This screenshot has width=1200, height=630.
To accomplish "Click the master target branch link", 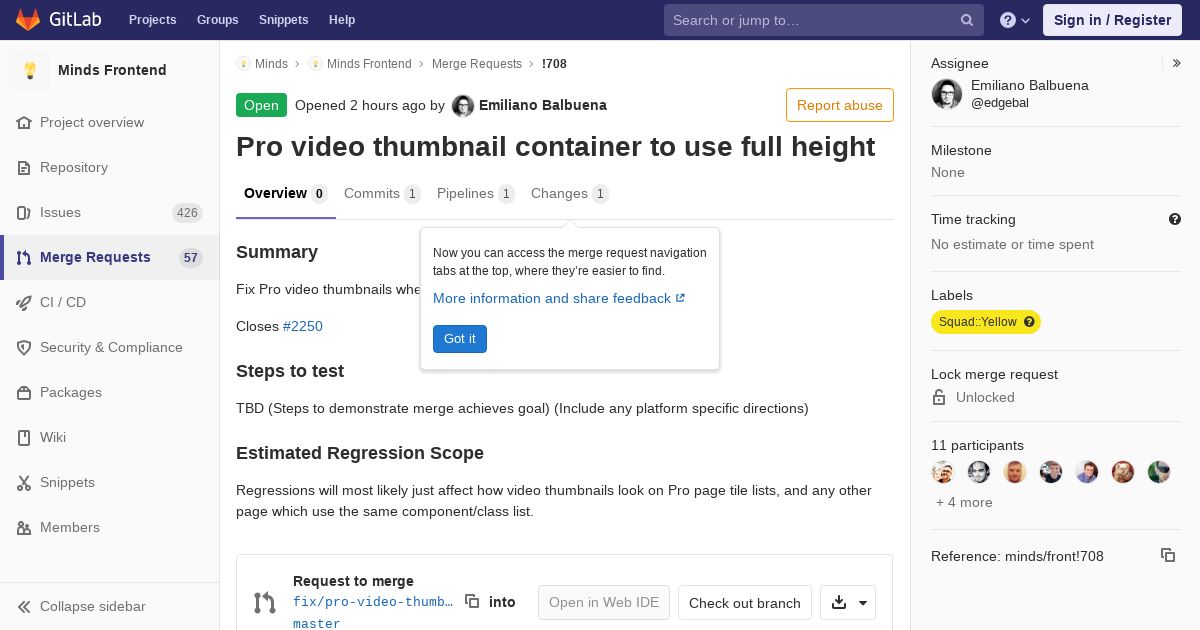I will click(x=317, y=624).
